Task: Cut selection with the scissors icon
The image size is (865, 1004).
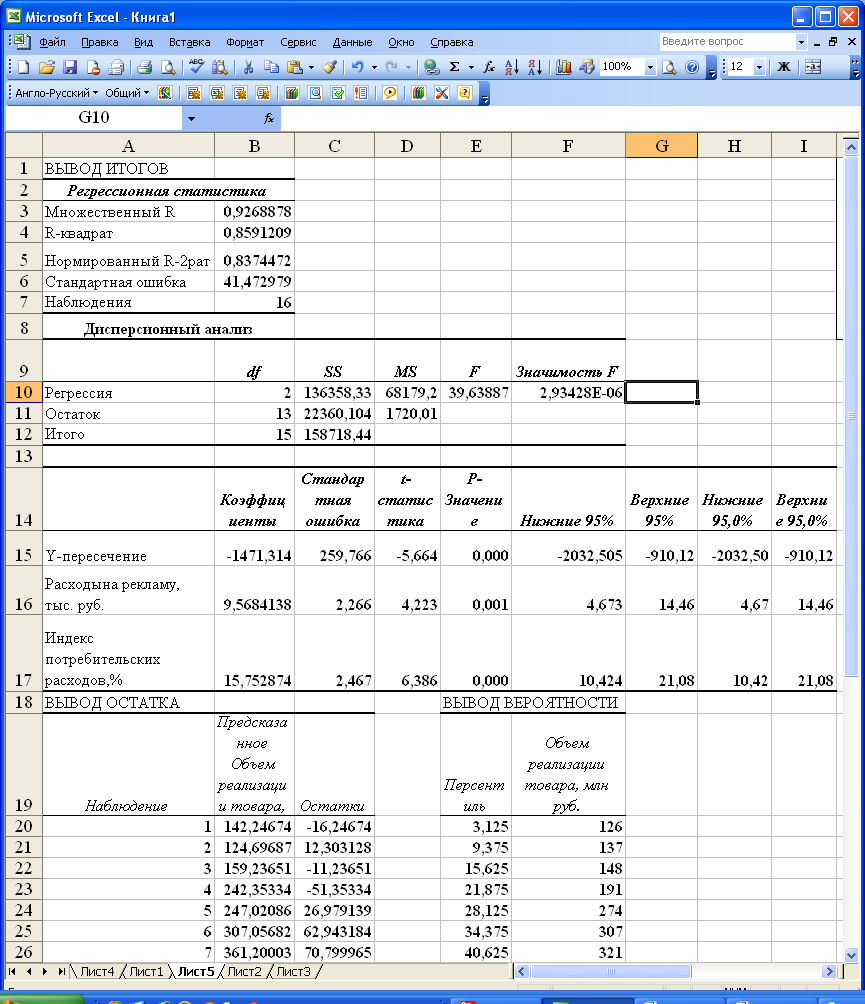Action: coord(248,67)
